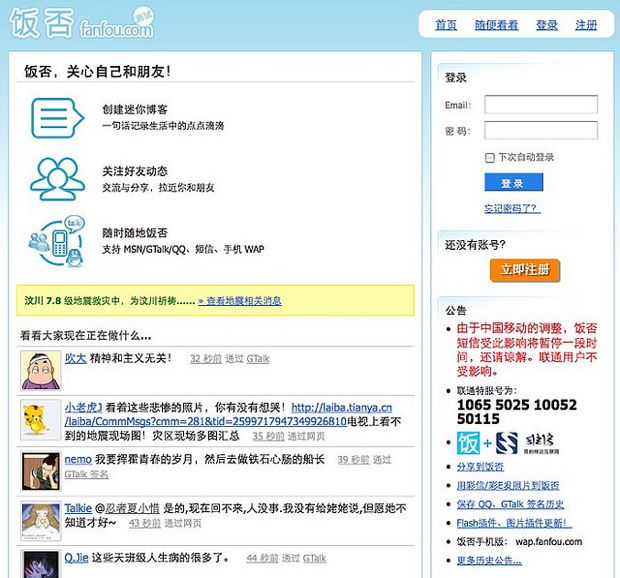The image size is (620, 578).
Task: Open the 忘记密码了? link
Action: coord(512,208)
